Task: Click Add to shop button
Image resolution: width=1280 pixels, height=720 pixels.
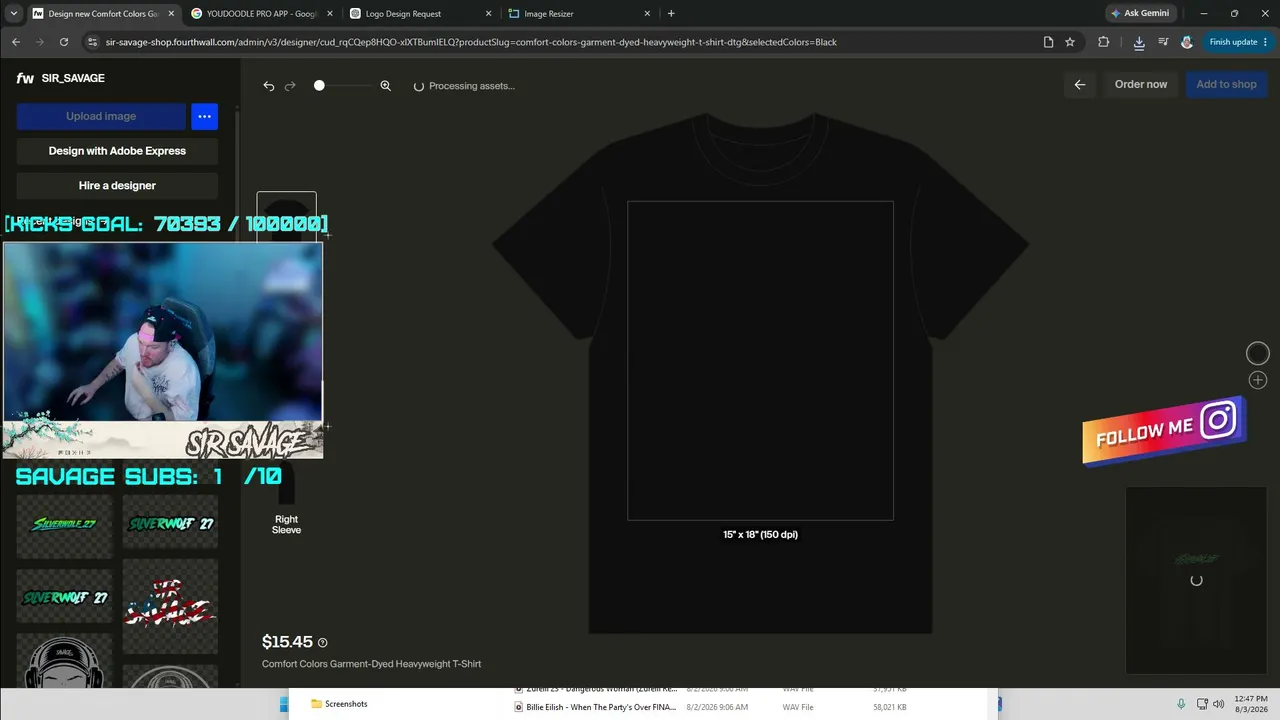Action: (1227, 84)
